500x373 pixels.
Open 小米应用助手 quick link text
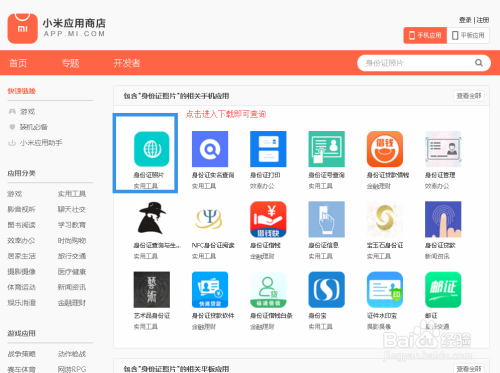(x=41, y=143)
